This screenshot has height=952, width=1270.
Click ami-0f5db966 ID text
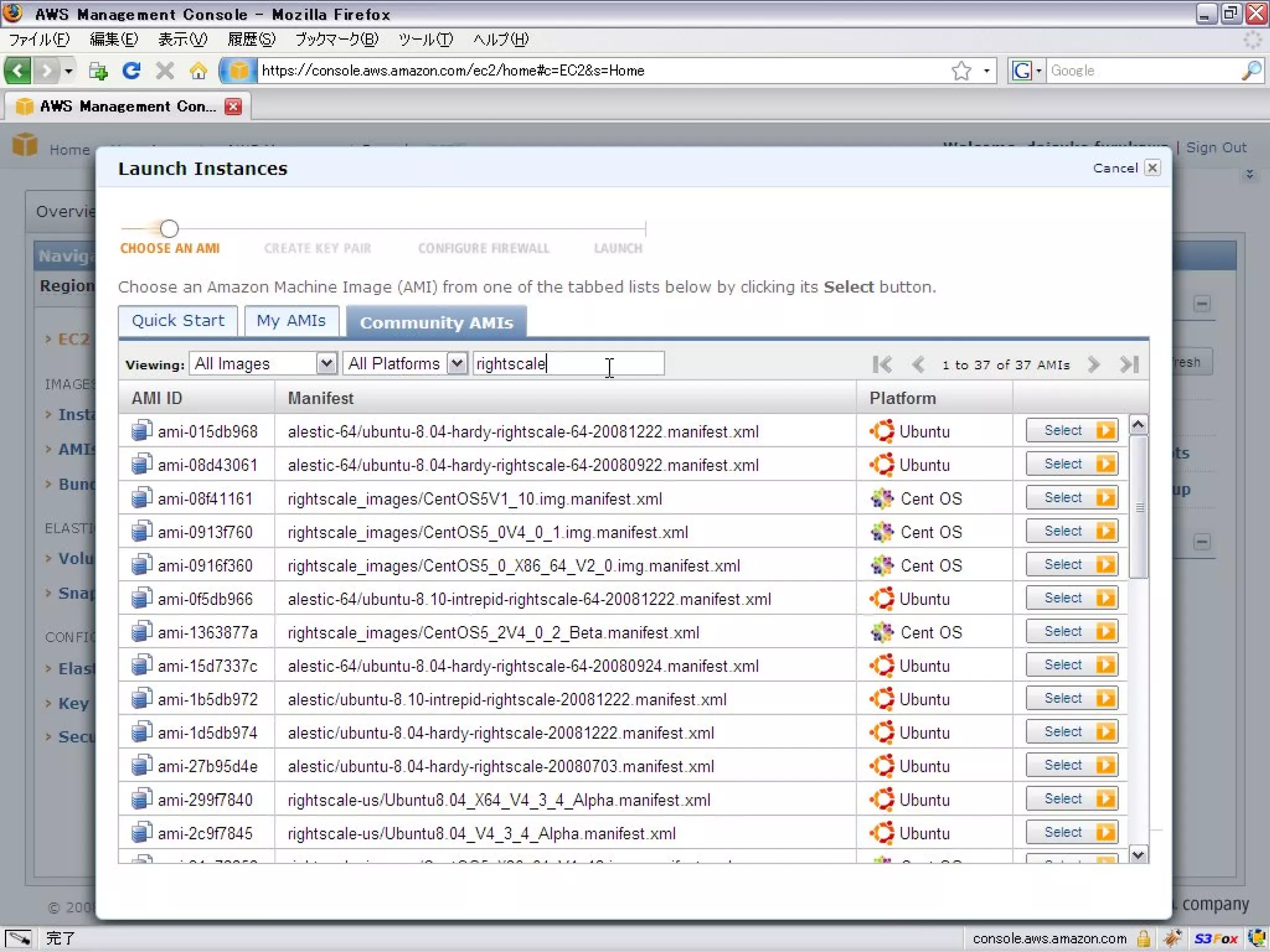[205, 599]
